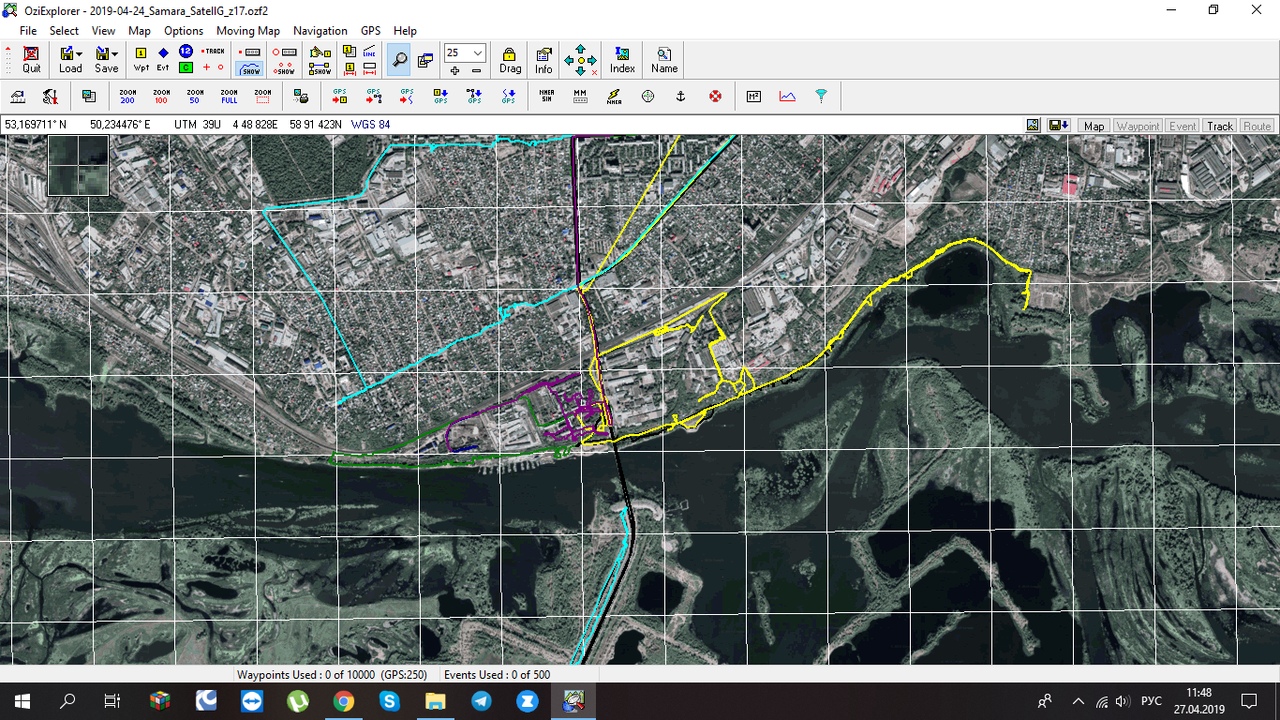Click the M² area calculation icon
The height and width of the screenshot is (720, 1280).
point(753,96)
